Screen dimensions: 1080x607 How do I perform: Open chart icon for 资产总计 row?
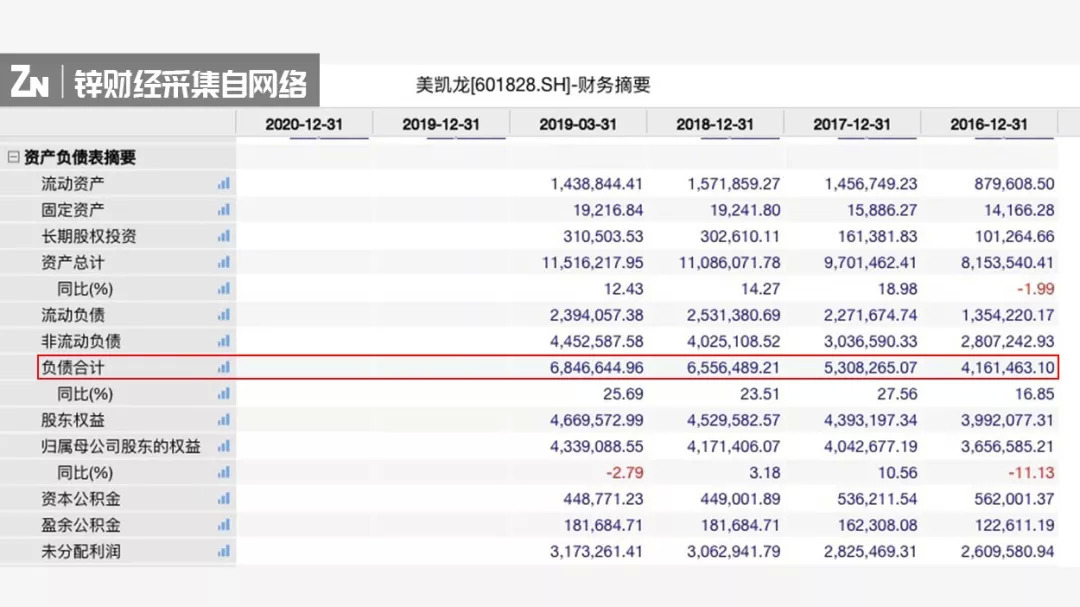click(x=224, y=262)
